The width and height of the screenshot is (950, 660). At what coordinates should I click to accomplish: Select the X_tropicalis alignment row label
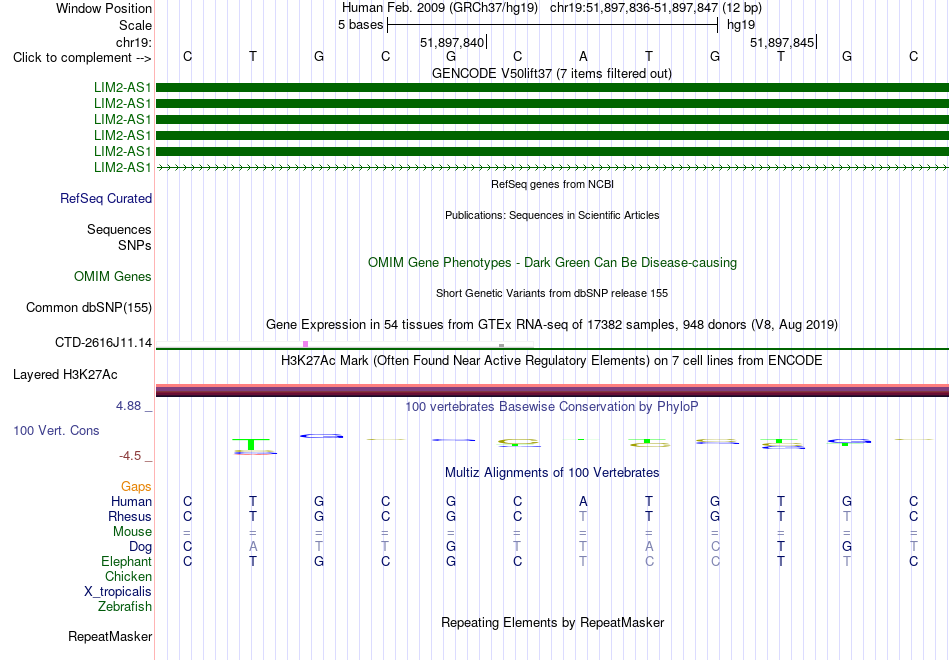click(x=118, y=592)
